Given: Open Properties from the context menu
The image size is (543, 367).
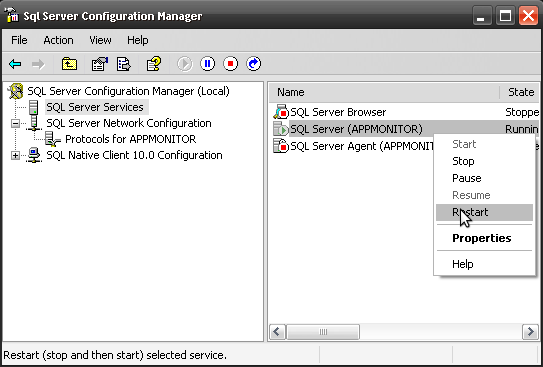Looking at the screenshot, I should (481, 238).
